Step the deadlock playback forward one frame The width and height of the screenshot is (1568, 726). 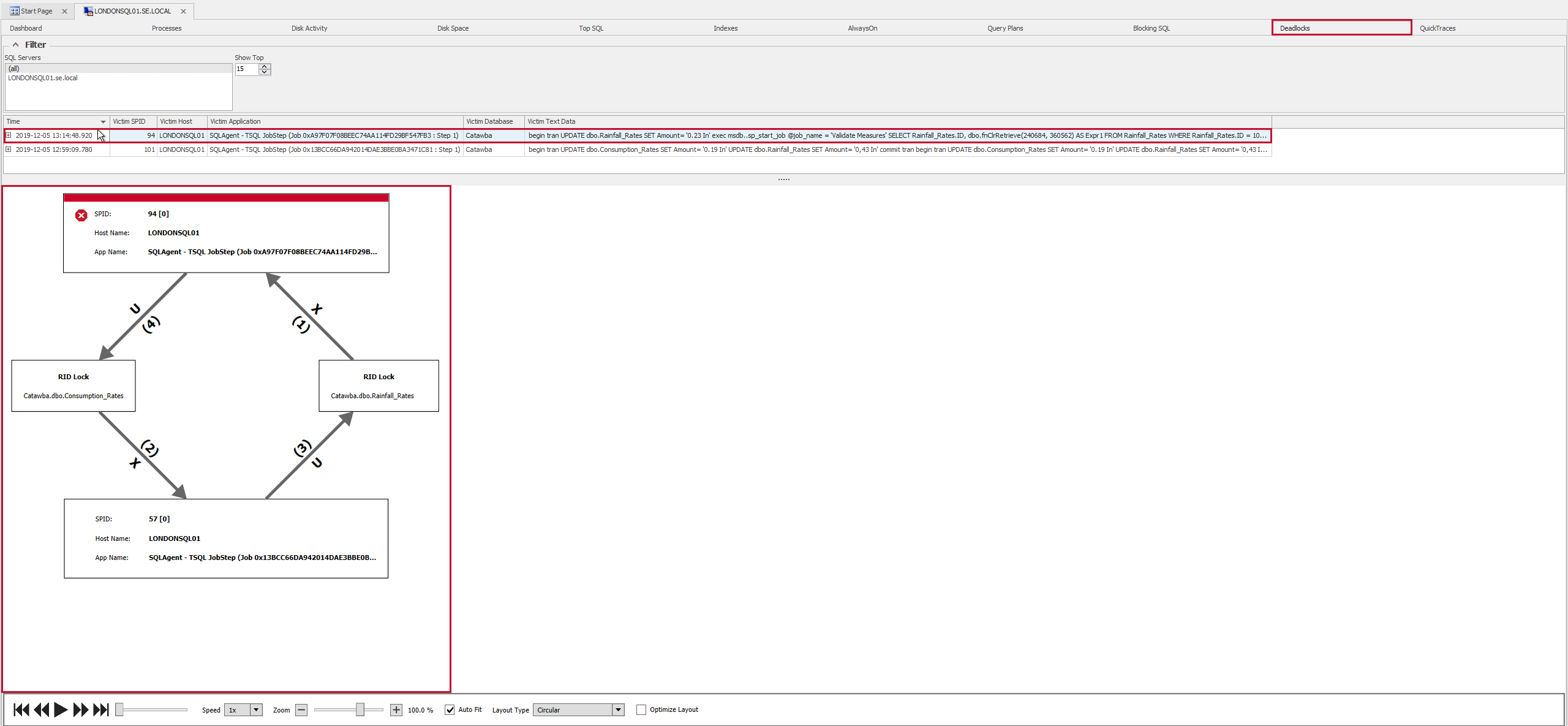80,709
